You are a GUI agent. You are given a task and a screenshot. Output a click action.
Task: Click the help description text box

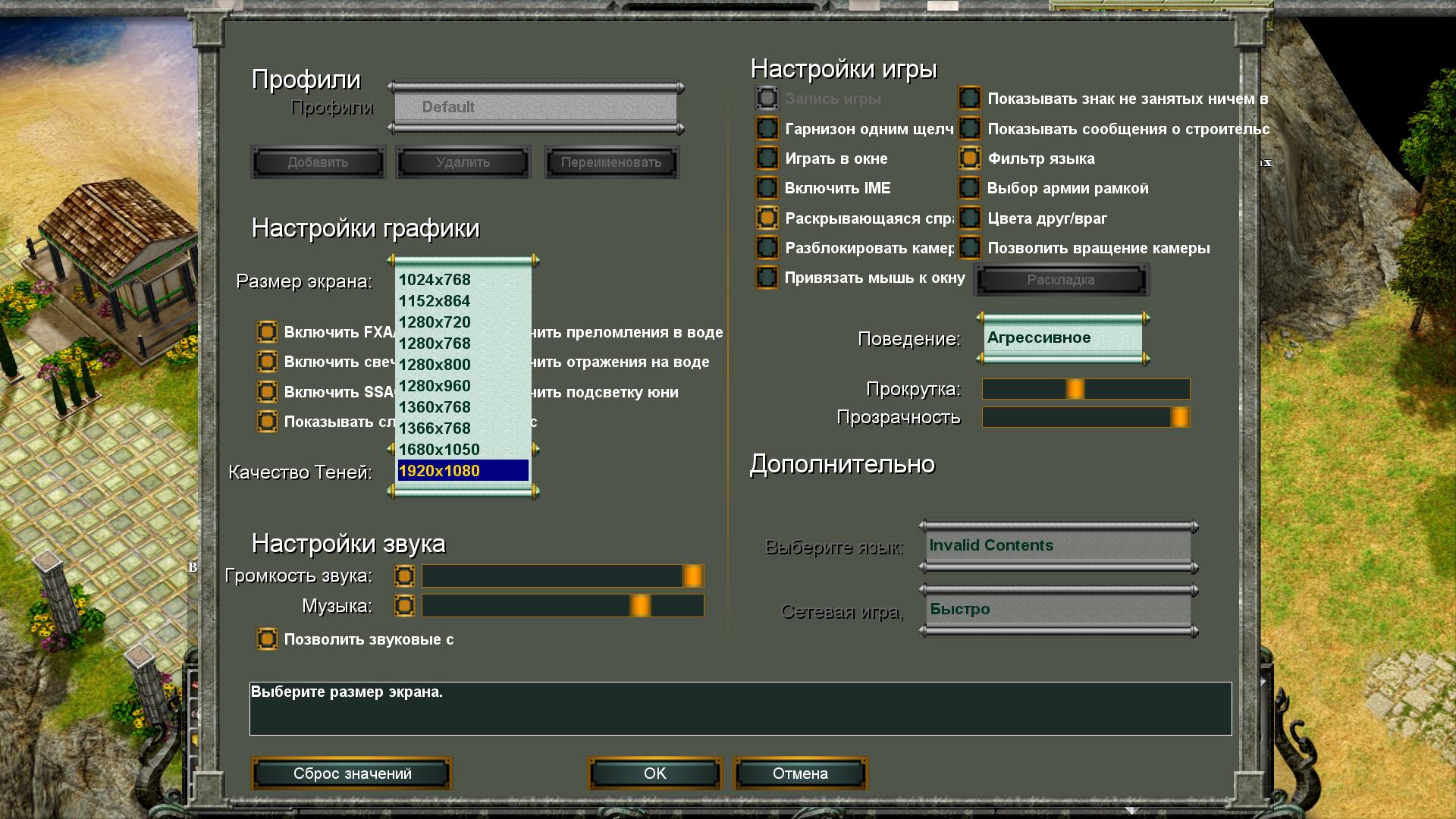point(741,708)
